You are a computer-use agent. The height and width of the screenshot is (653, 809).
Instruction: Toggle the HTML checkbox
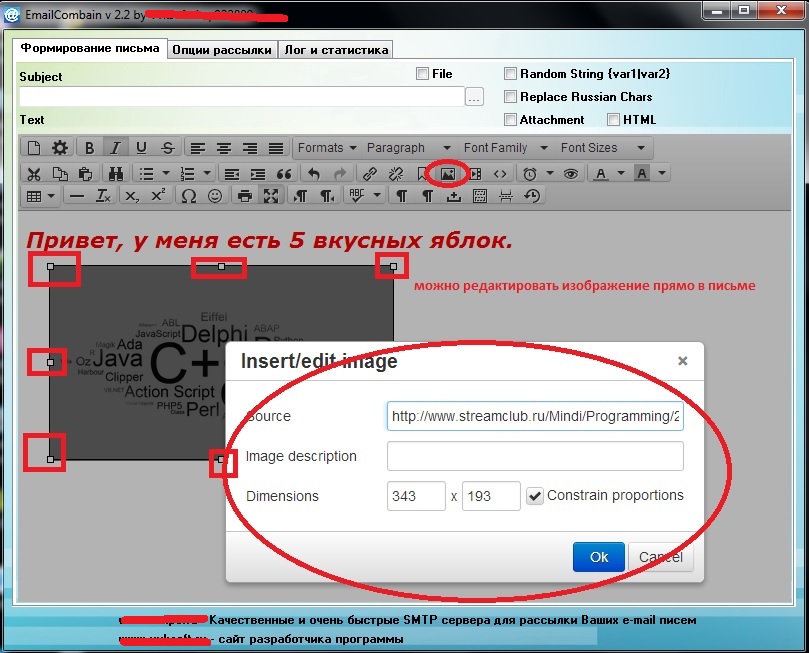(613, 120)
